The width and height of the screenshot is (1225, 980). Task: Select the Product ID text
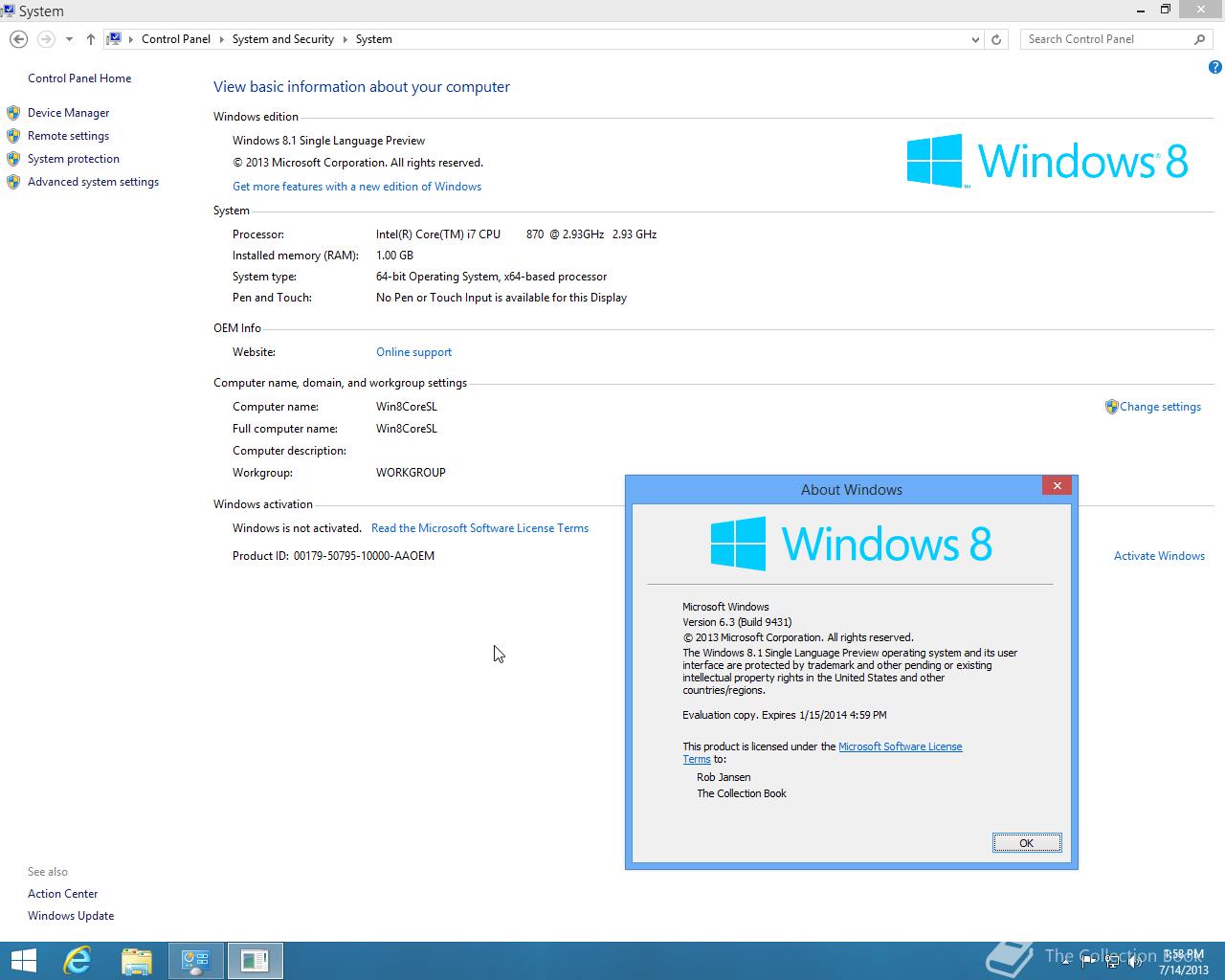(333, 556)
